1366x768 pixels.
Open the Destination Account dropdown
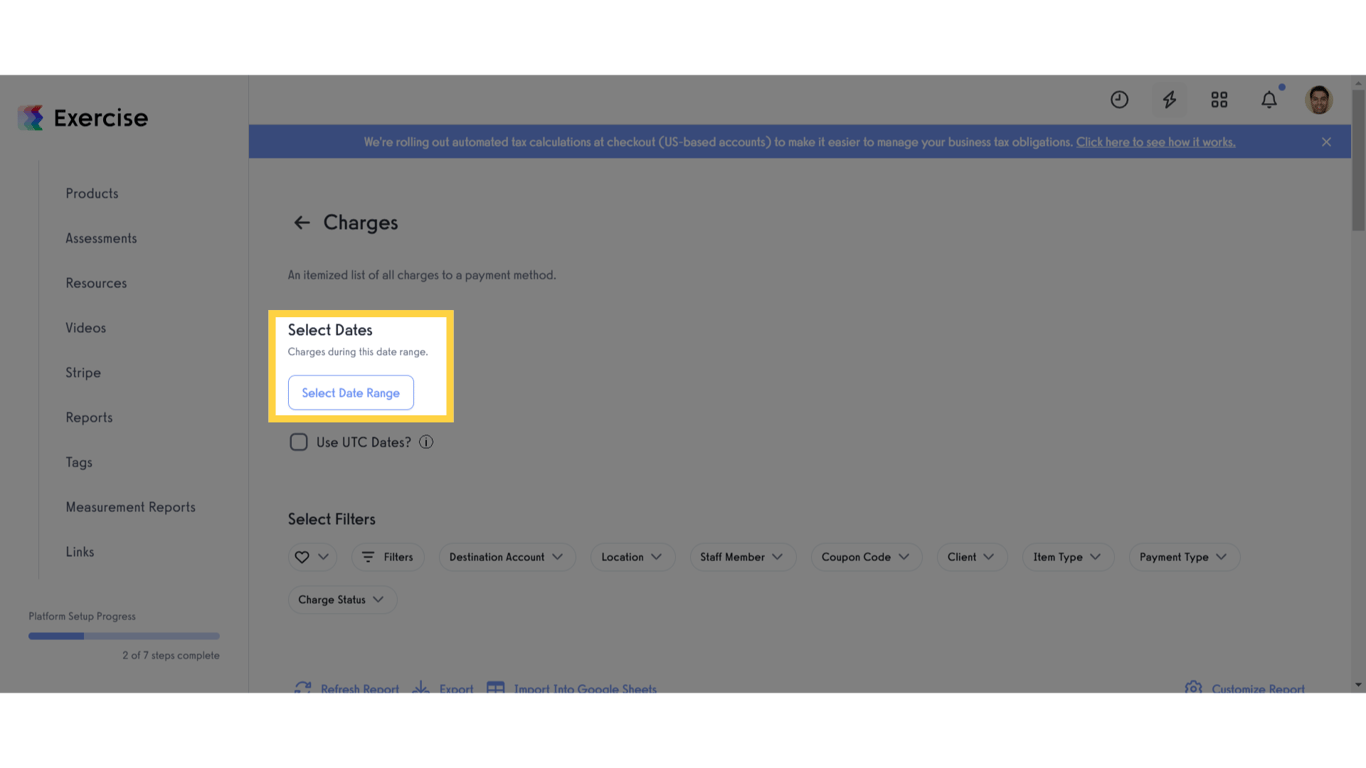[x=506, y=557]
